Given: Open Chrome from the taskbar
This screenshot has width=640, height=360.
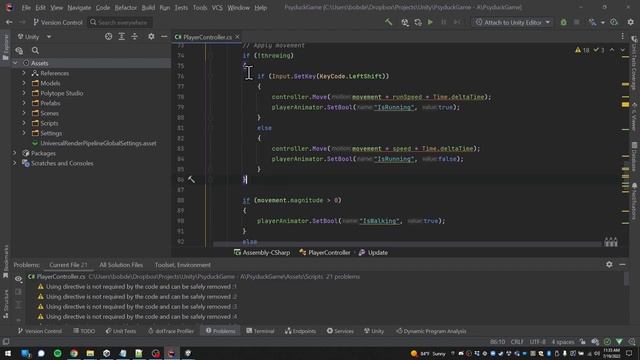Looking at the screenshot, I should click(74, 353).
